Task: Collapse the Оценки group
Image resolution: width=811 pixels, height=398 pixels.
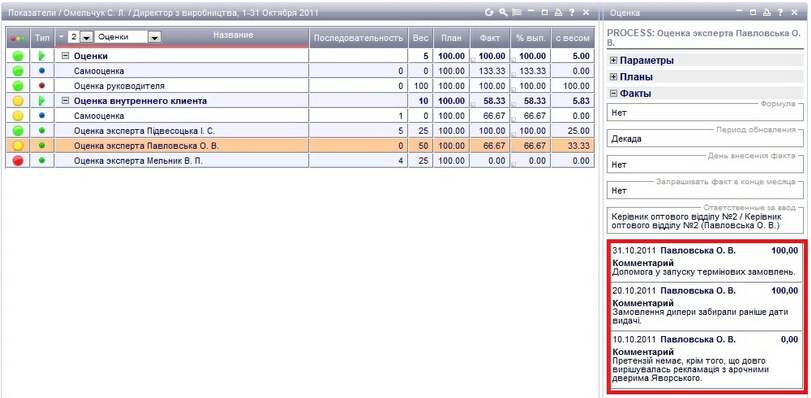Action: coord(65,56)
